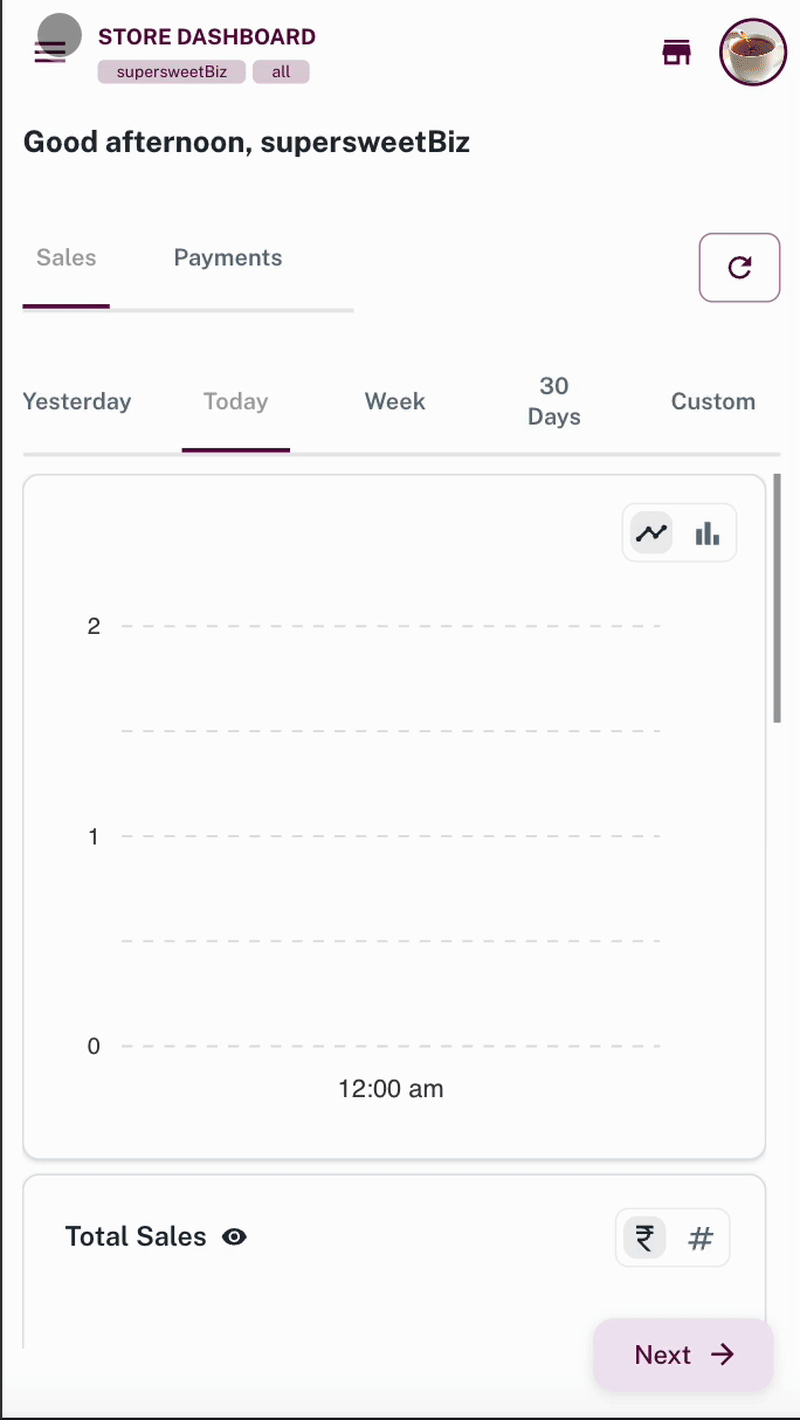
Task: Open the Custom date range selector
Action: tap(713, 401)
